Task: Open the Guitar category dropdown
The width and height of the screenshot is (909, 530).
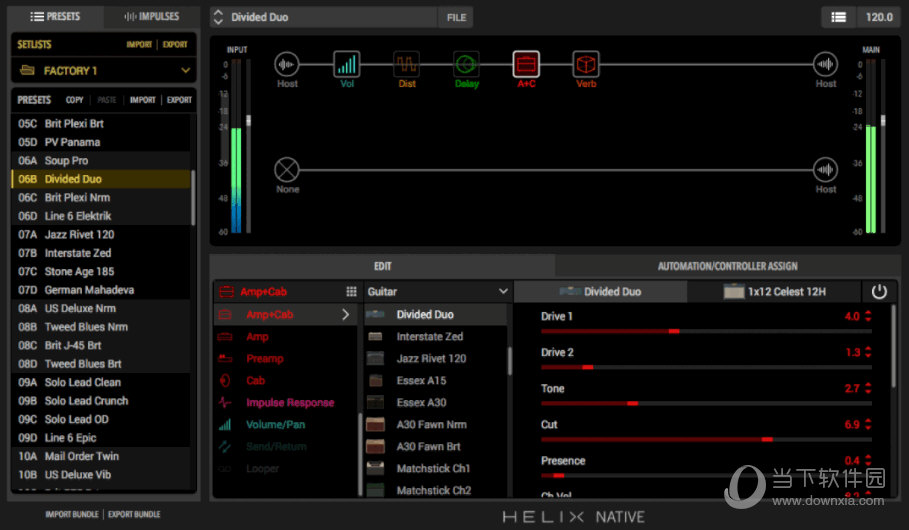Action: tap(437, 292)
